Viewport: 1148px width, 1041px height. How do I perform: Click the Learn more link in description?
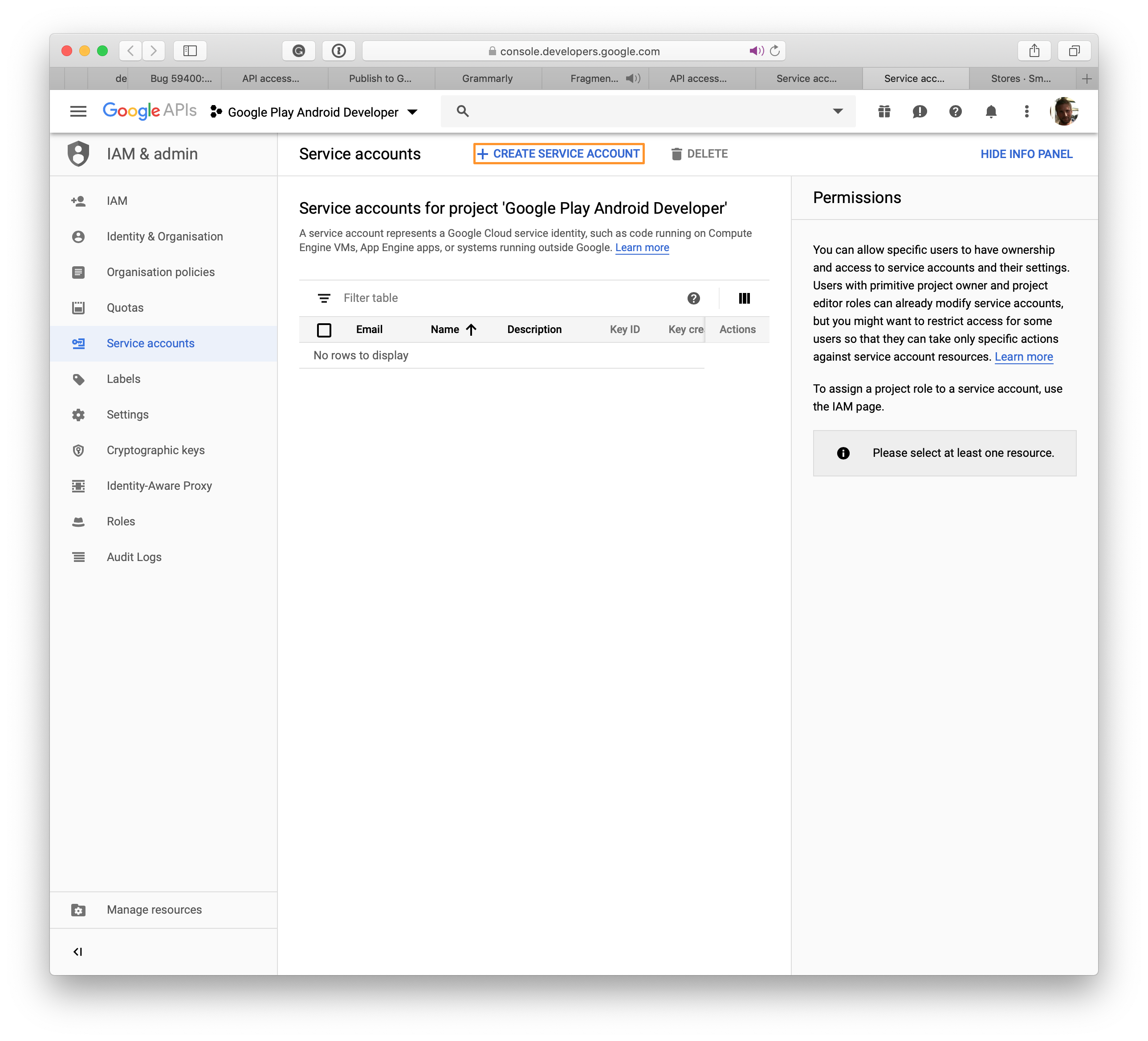(641, 248)
